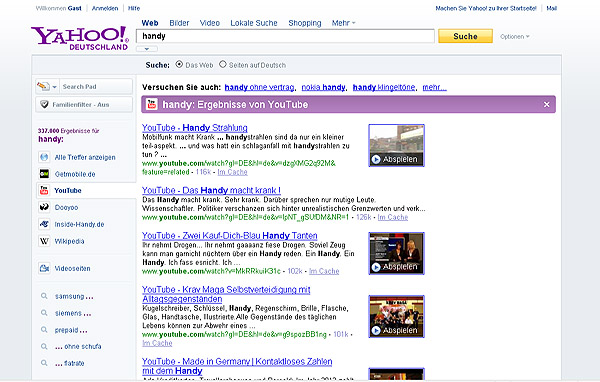The image size is (600, 382).
Task: Try the suggestion handy klingeltöne
Action: [x=384, y=87]
